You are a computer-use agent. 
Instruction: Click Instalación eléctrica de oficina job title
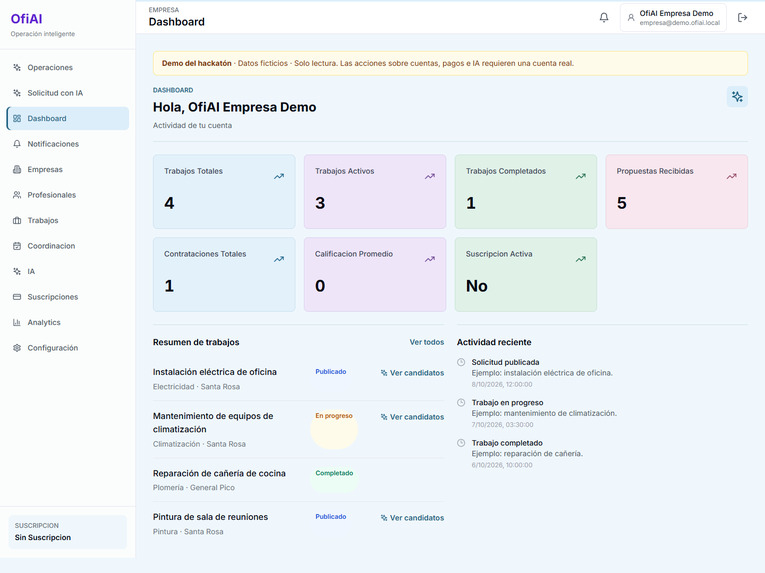(x=215, y=372)
